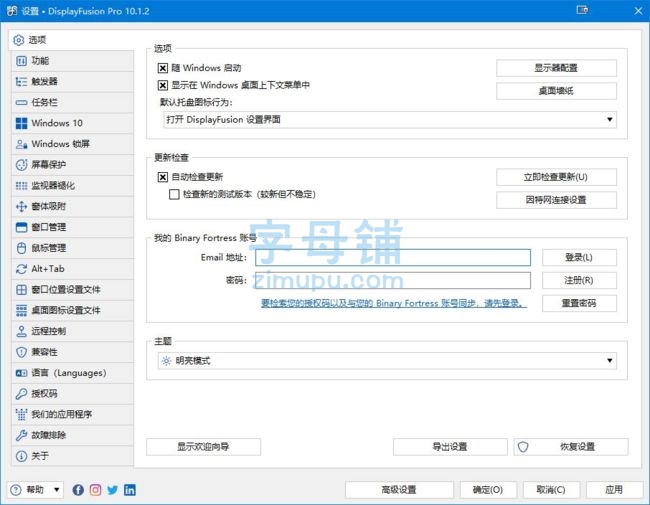Click the 窗口位置设置文件 icon
650x505 pixels.
pos(21,289)
